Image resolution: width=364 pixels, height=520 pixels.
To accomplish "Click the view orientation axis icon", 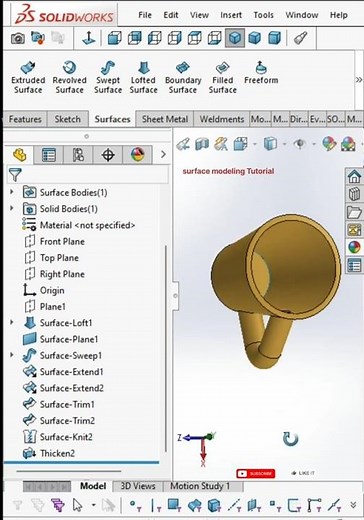I will (89, 38).
